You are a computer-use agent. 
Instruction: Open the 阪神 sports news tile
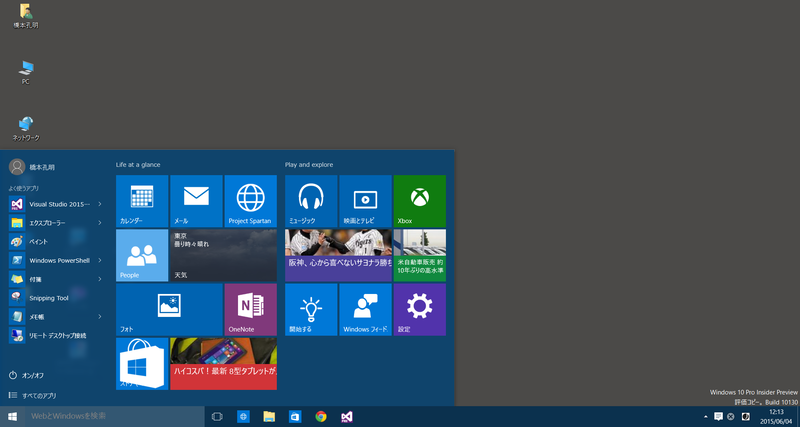coord(338,255)
